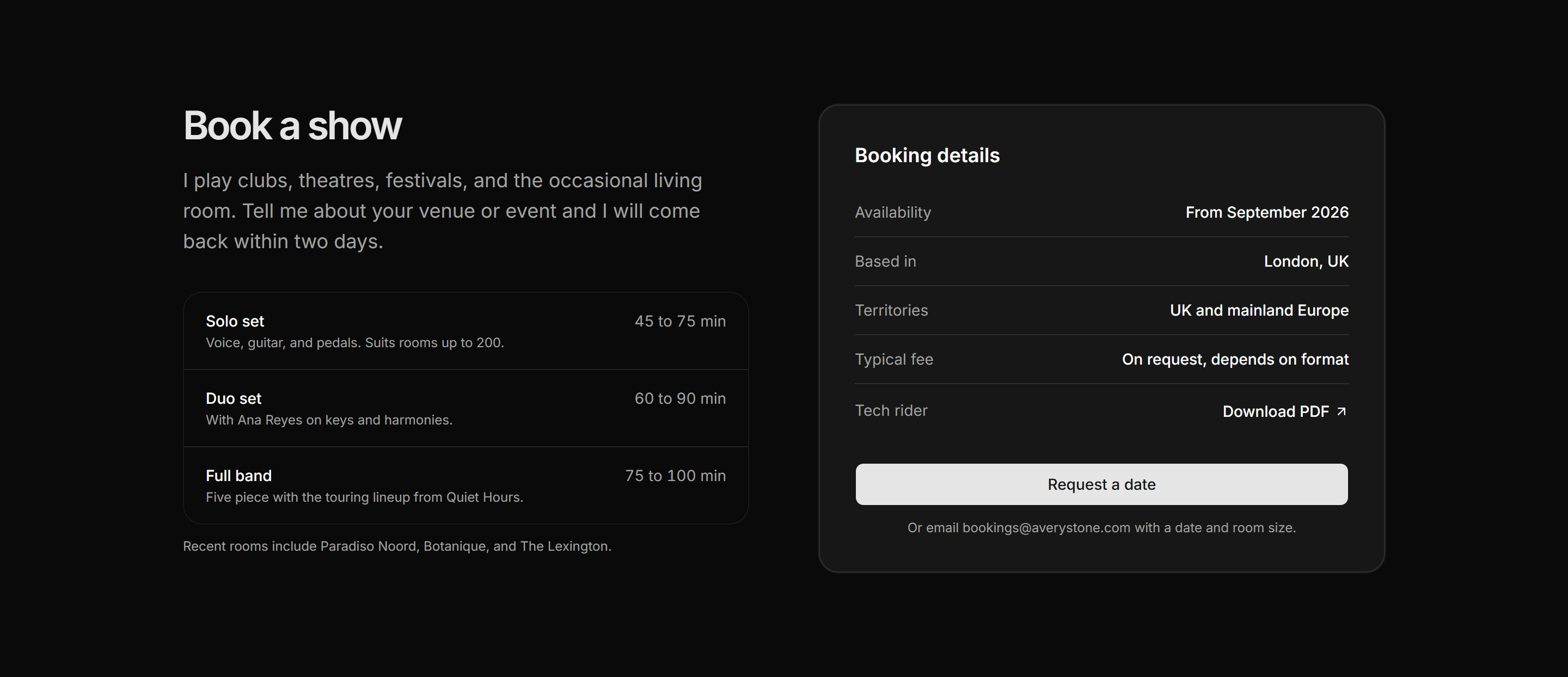Viewport: 1568px width, 677px height.
Task: Click the 60 to 90 min duration
Action: pyautogui.click(x=680, y=398)
